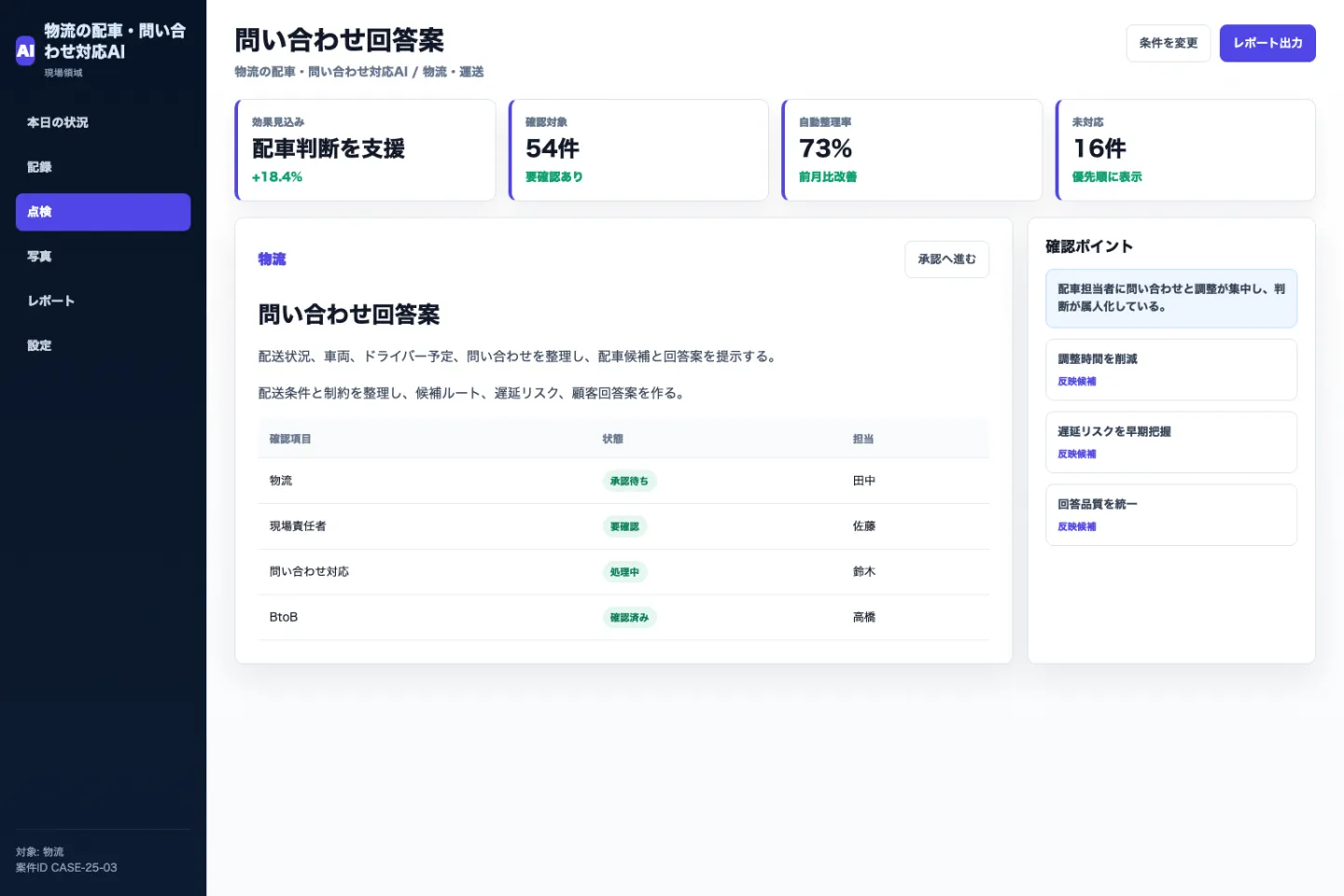
Task: Open the 確認対象 54件 card
Action: click(x=638, y=150)
